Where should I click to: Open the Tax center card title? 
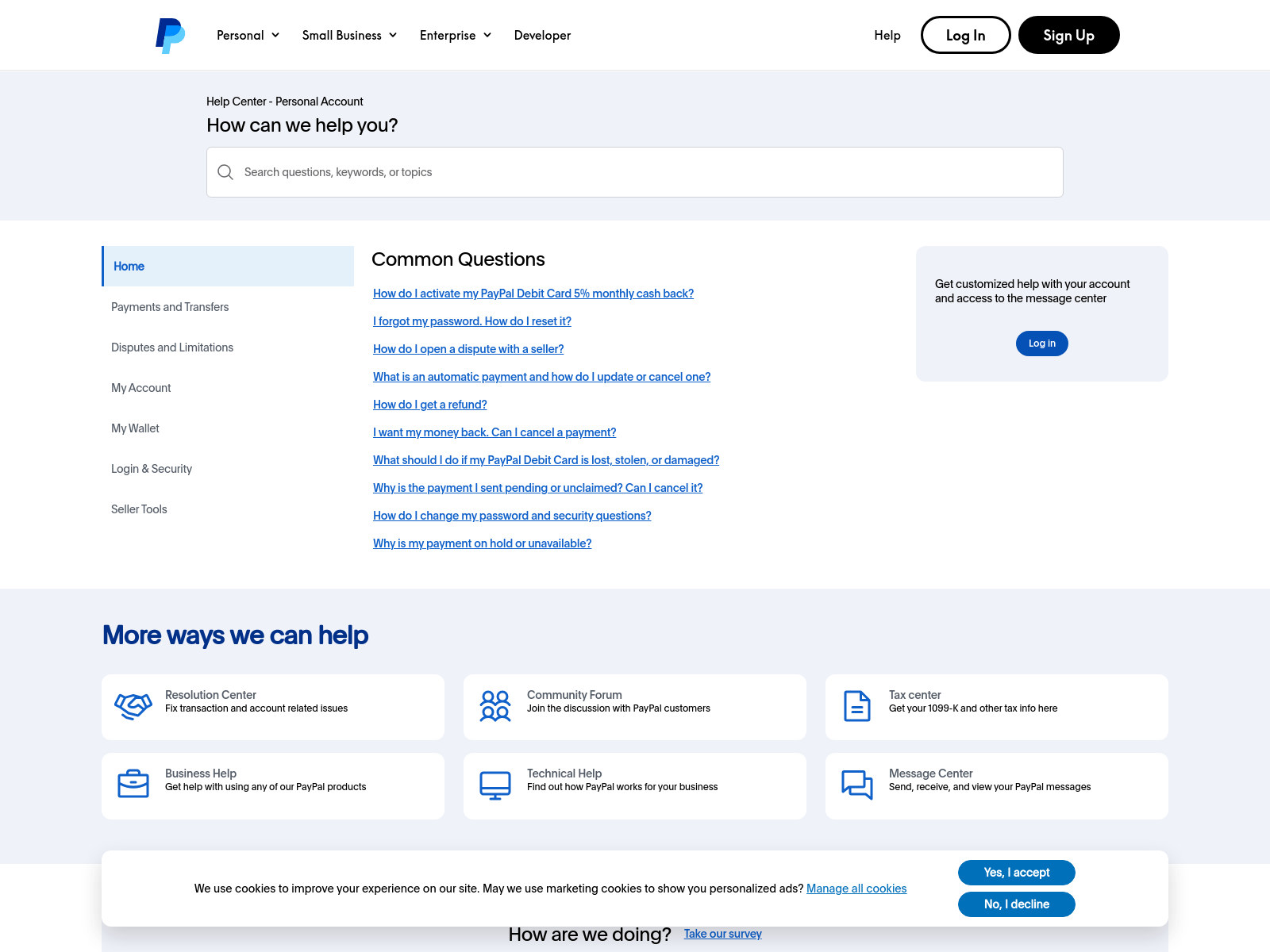click(915, 695)
